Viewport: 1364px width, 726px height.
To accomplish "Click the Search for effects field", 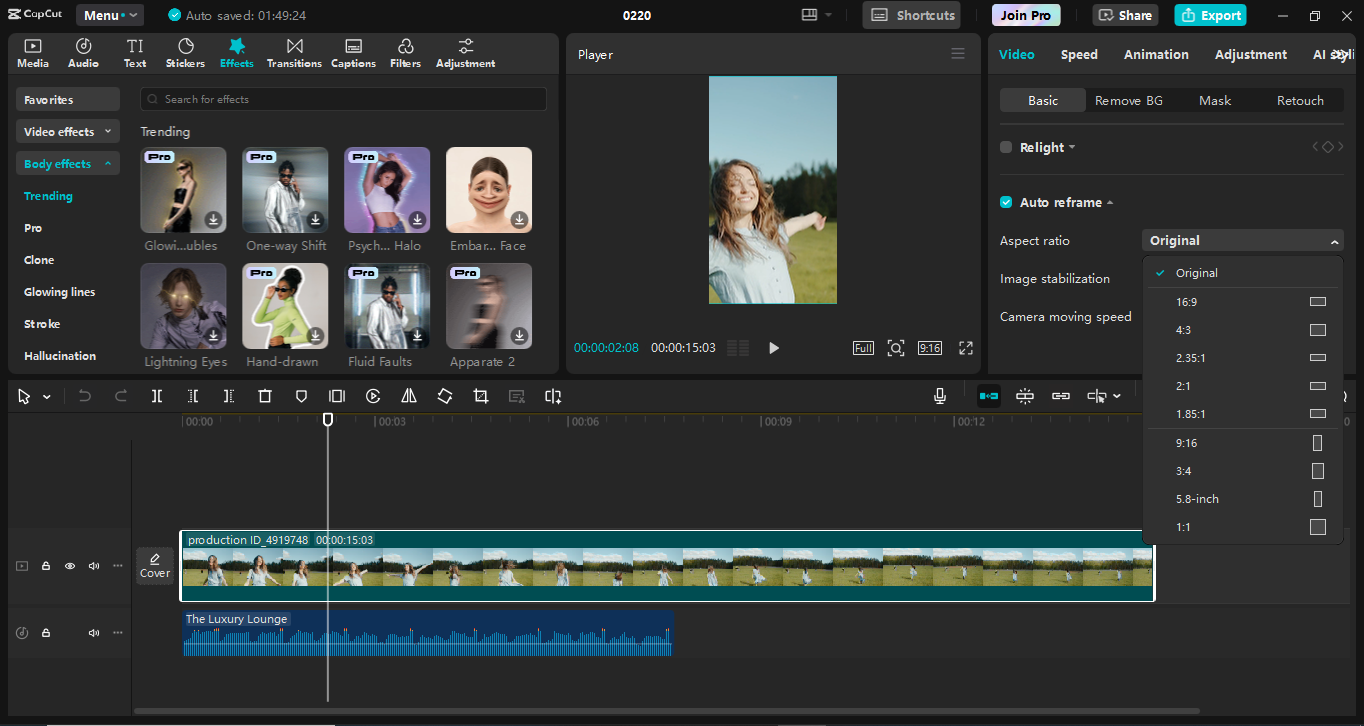I will pyautogui.click(x=343, y=99).
